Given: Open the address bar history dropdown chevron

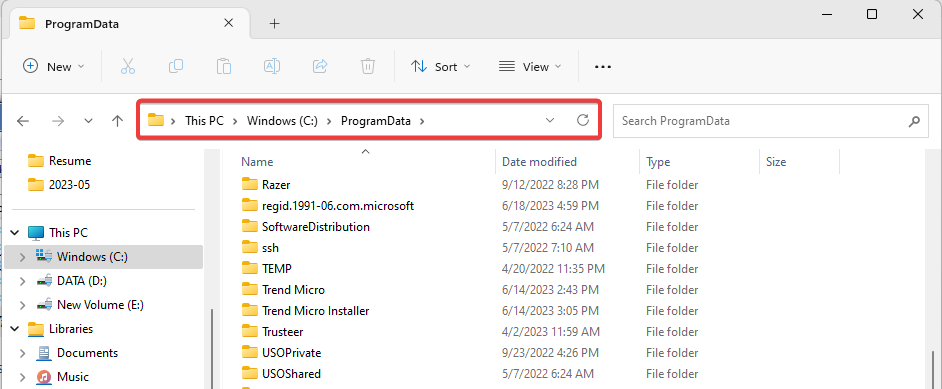Looking at the screenshot, I should [550, 121].
